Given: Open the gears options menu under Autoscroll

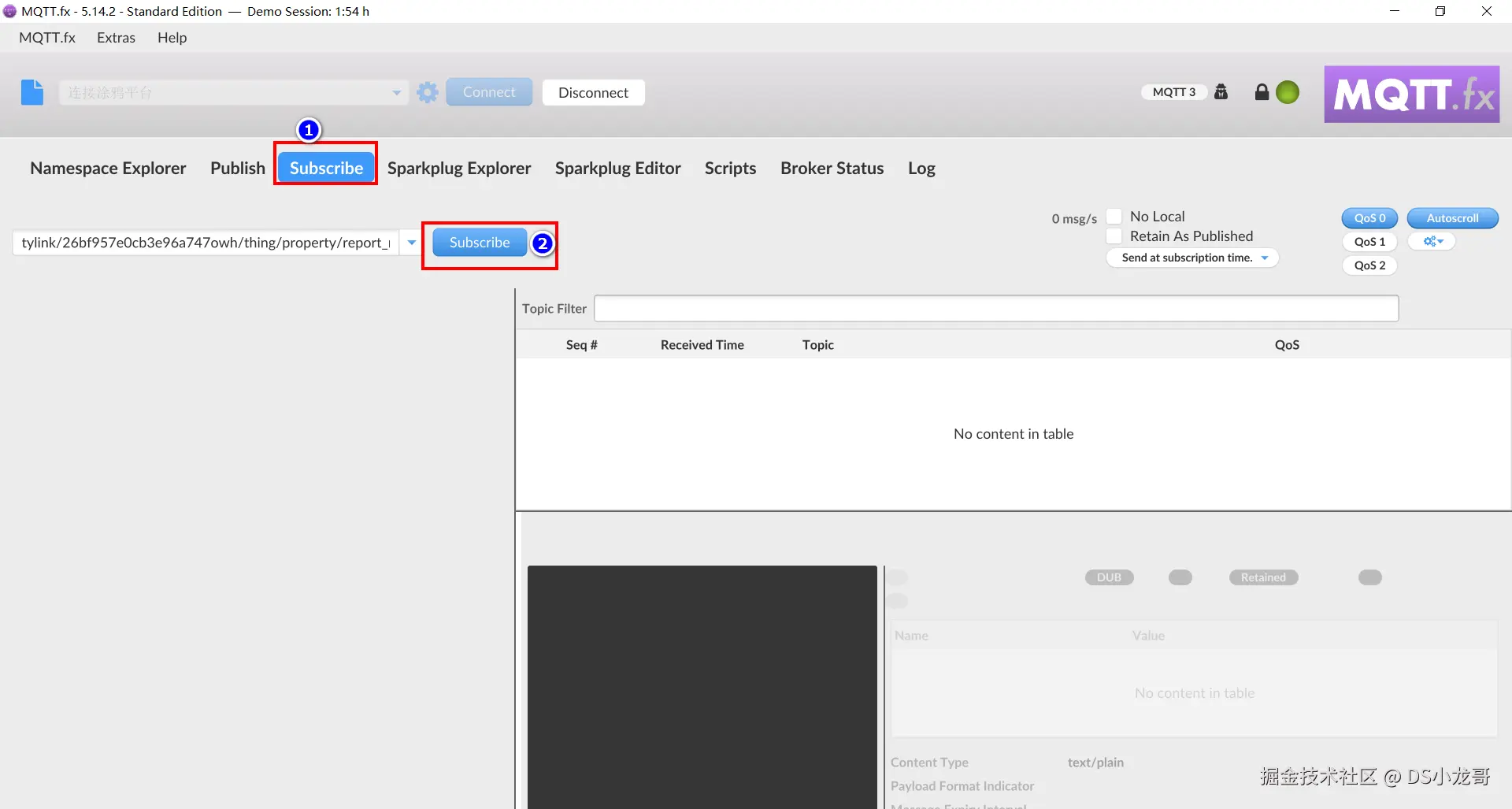Looking at the screenshot, I should 1432,242.
